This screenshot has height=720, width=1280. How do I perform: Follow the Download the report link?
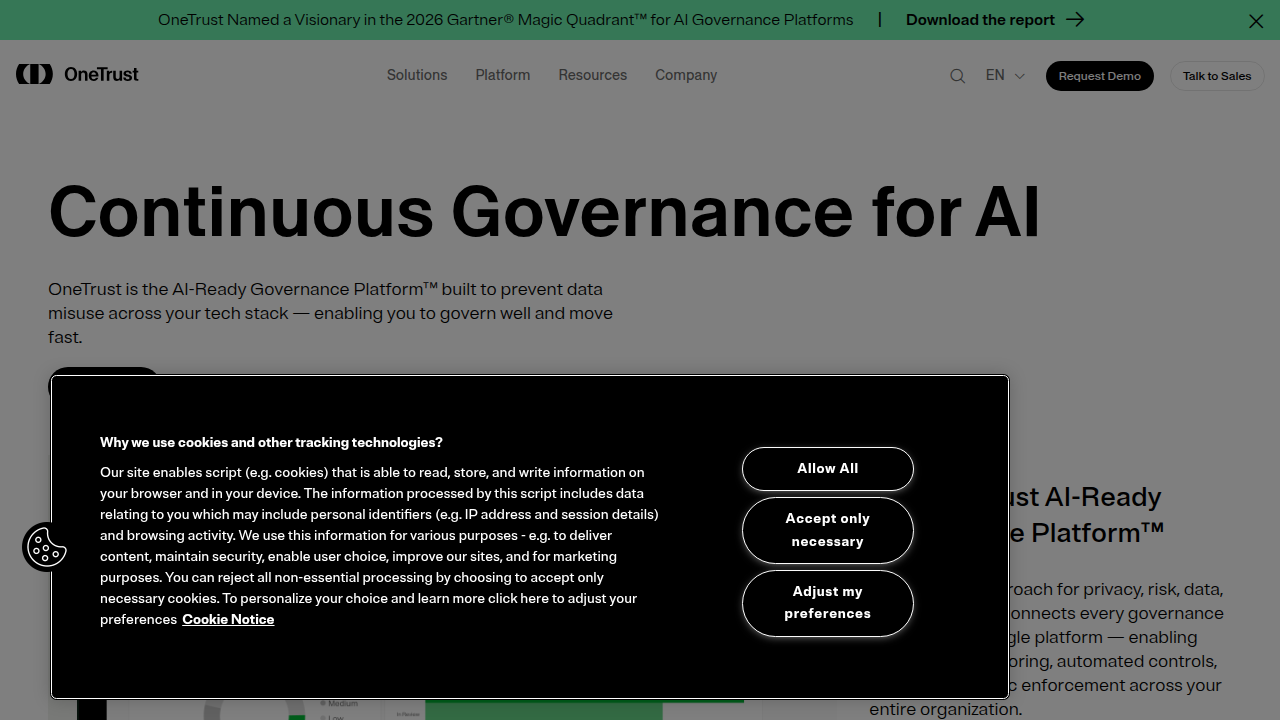point(980,20)
